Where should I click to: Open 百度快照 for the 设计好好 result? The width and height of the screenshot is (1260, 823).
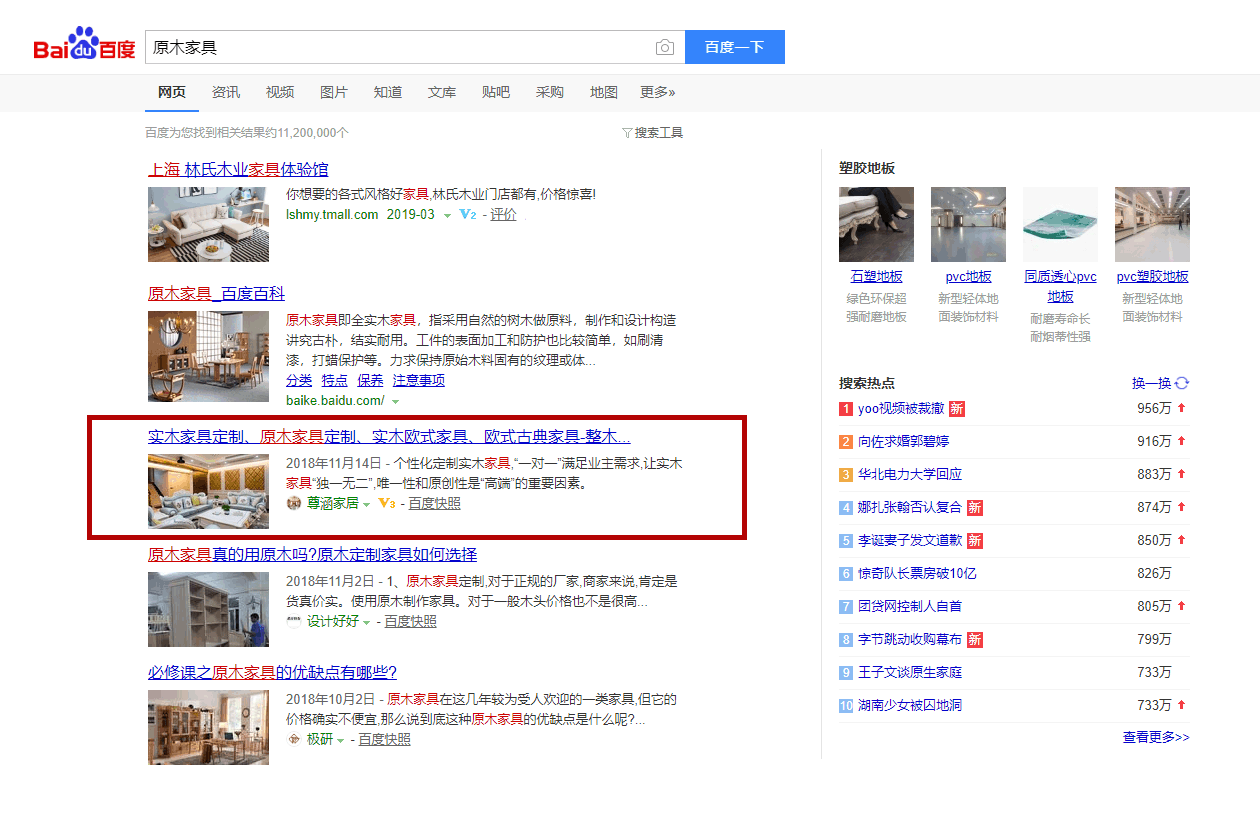[x=411, y=621]
